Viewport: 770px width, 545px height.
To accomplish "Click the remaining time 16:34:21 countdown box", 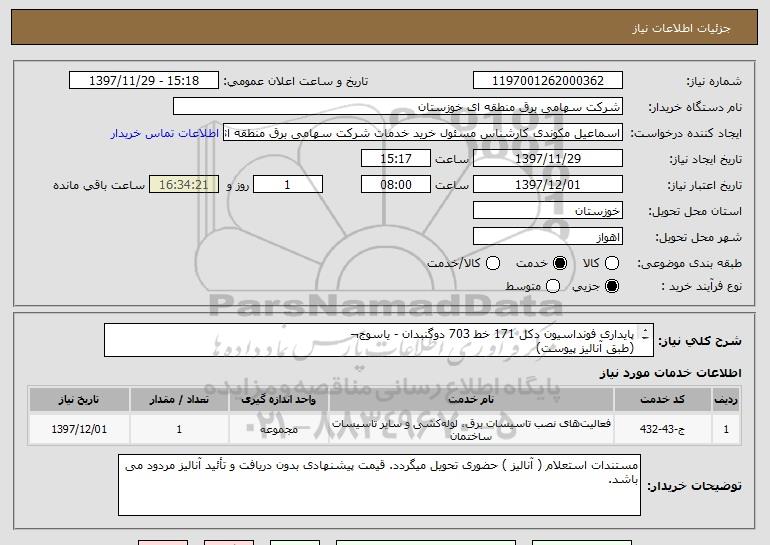I will (182, 185).
